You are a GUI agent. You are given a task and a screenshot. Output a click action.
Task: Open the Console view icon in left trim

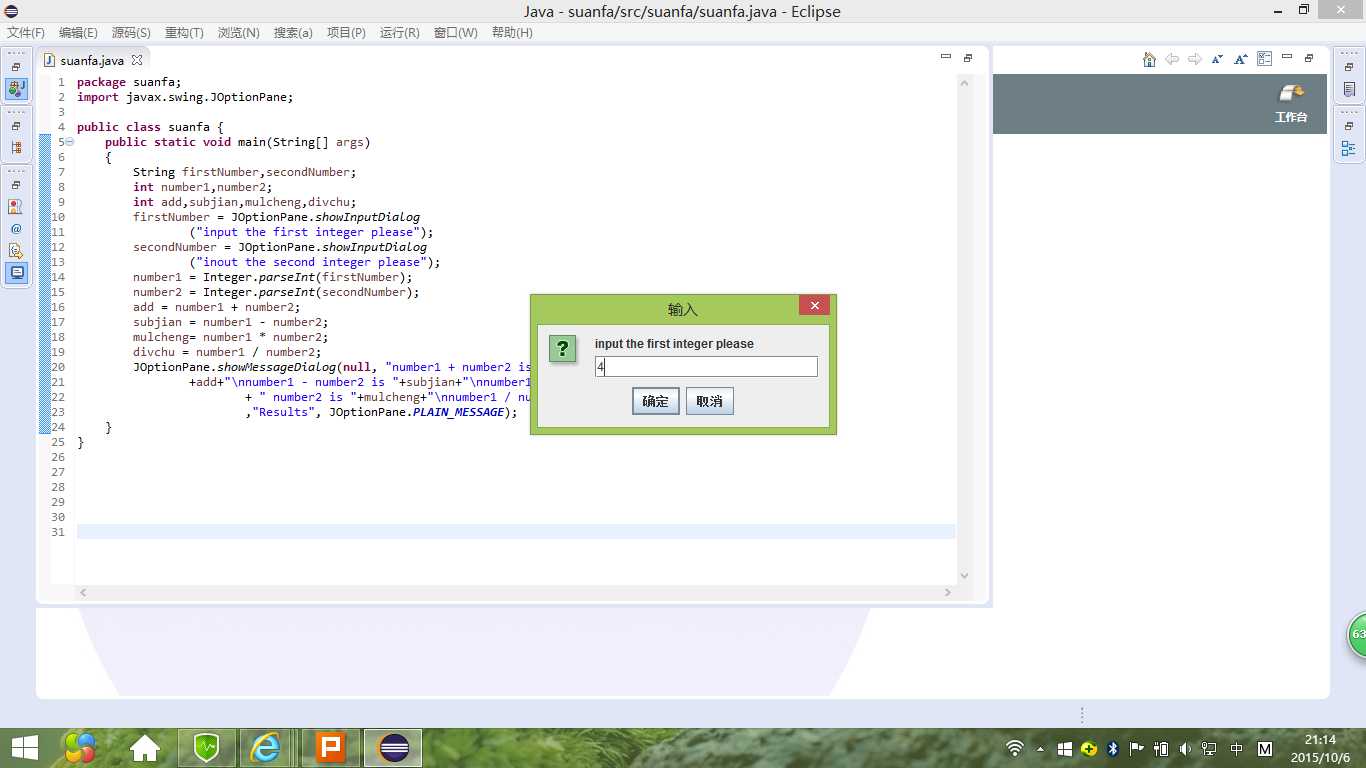coord(16,273)
